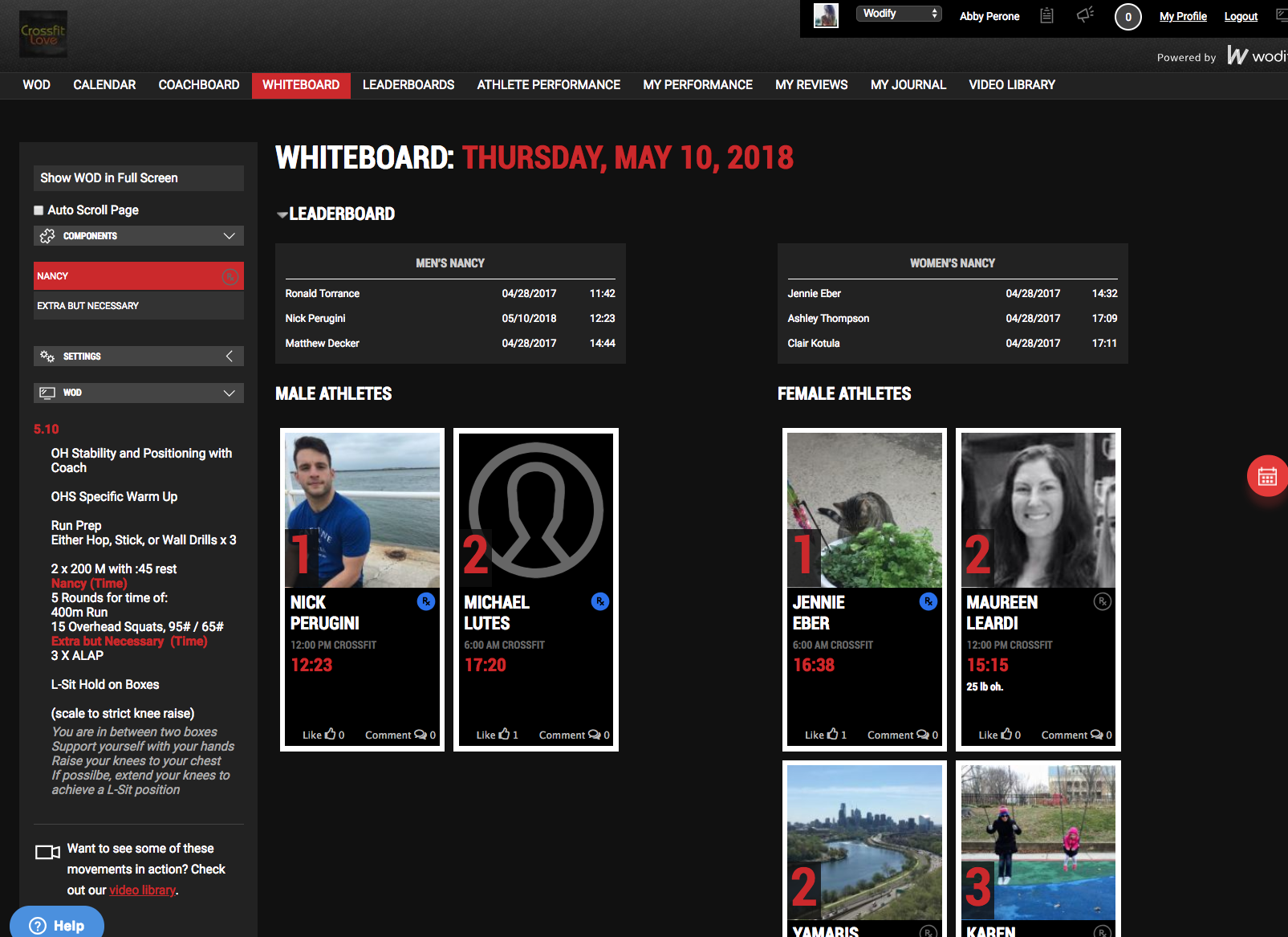1288x937 pixels.
Task: Open Jennie Eber's cat photo
Action: click(x=864, y=511)
